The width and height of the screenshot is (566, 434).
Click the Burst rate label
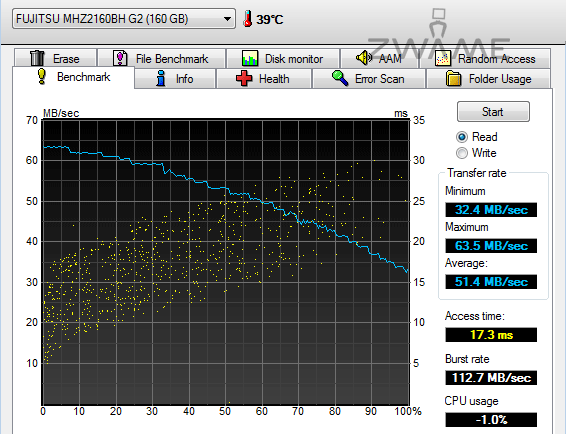pyautogui.click(x=467, y=359)
